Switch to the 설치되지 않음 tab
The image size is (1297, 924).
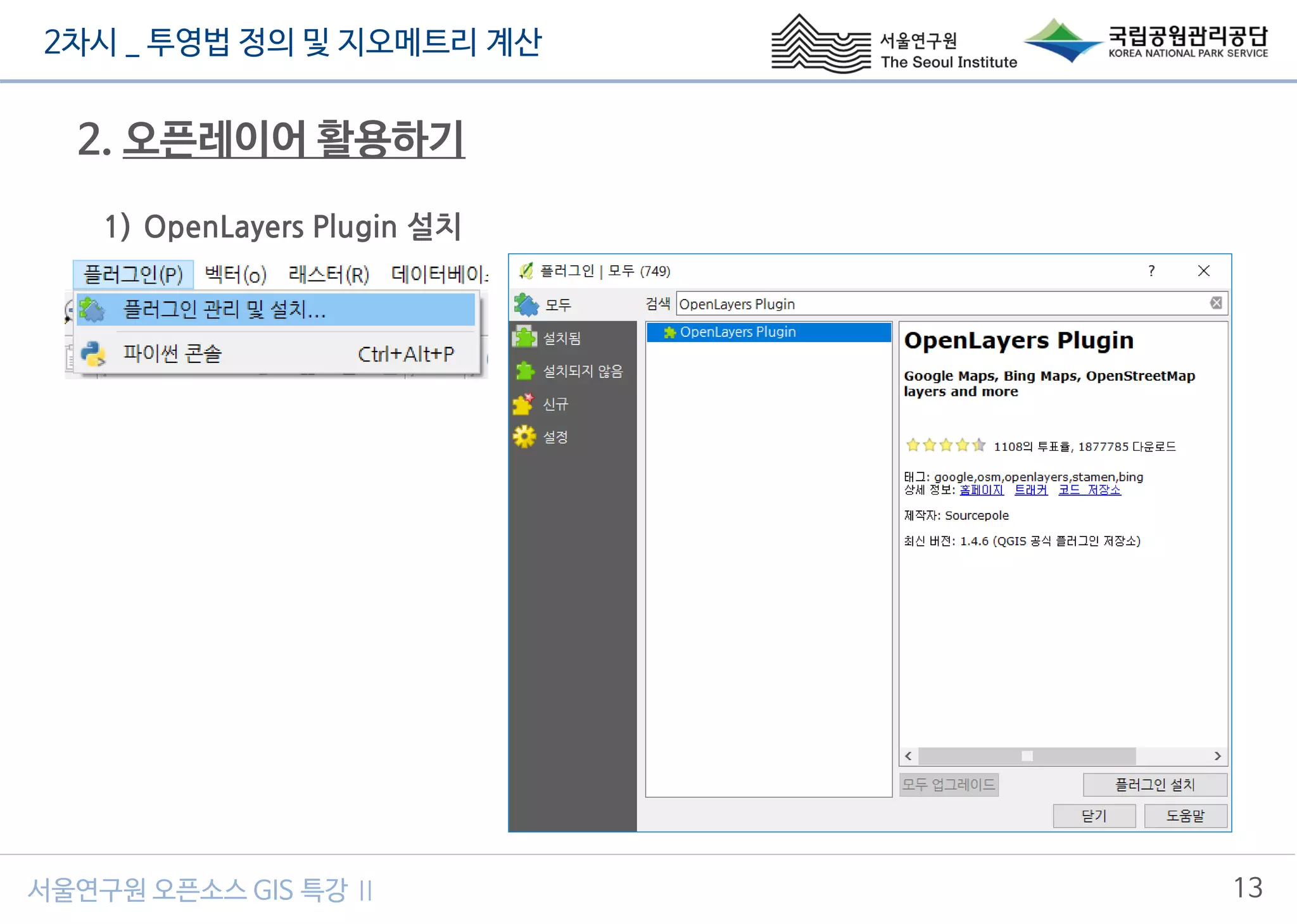[573, 370]
